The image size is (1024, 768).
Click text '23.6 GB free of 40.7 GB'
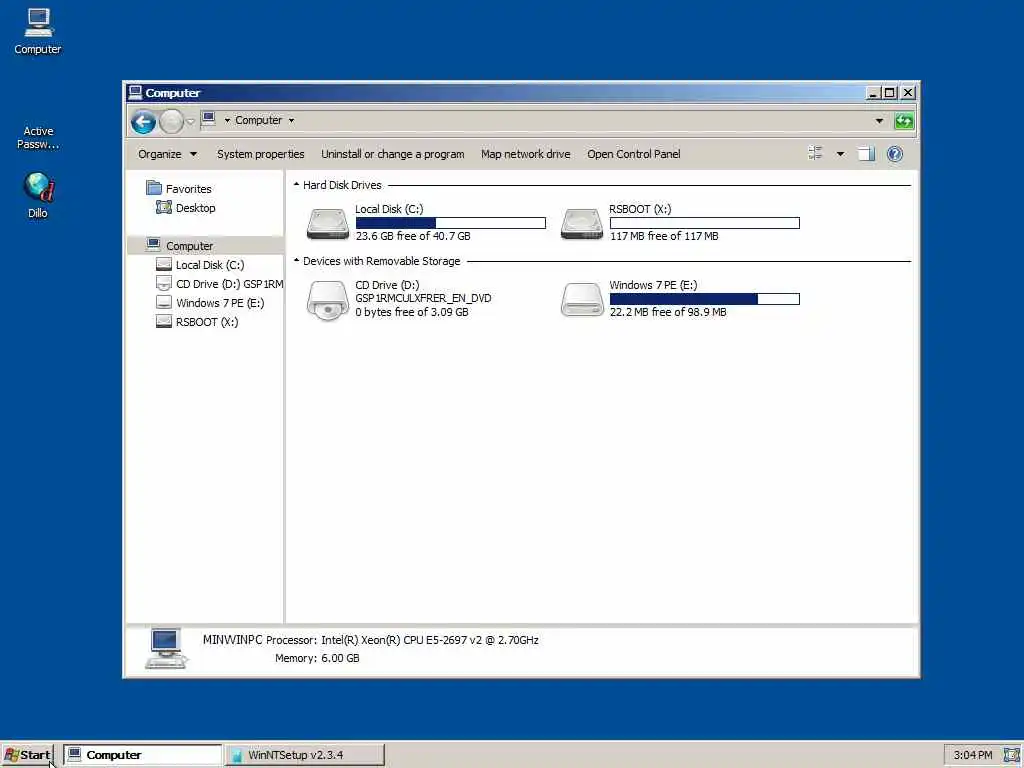pyautogui.click(x=413, y=236)
